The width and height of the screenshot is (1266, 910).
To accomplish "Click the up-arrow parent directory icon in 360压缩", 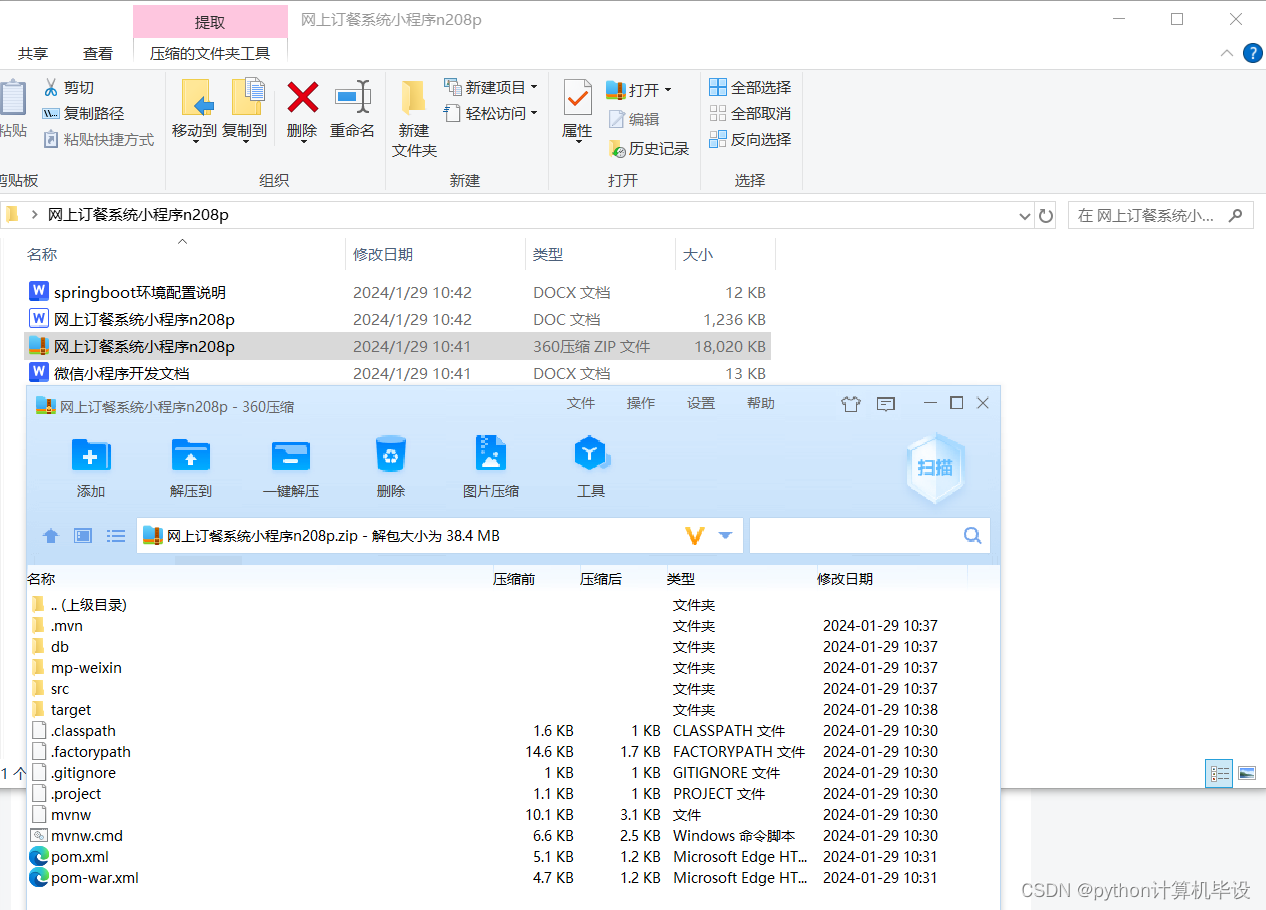I will pyautogui.click(x=51, y=536).
